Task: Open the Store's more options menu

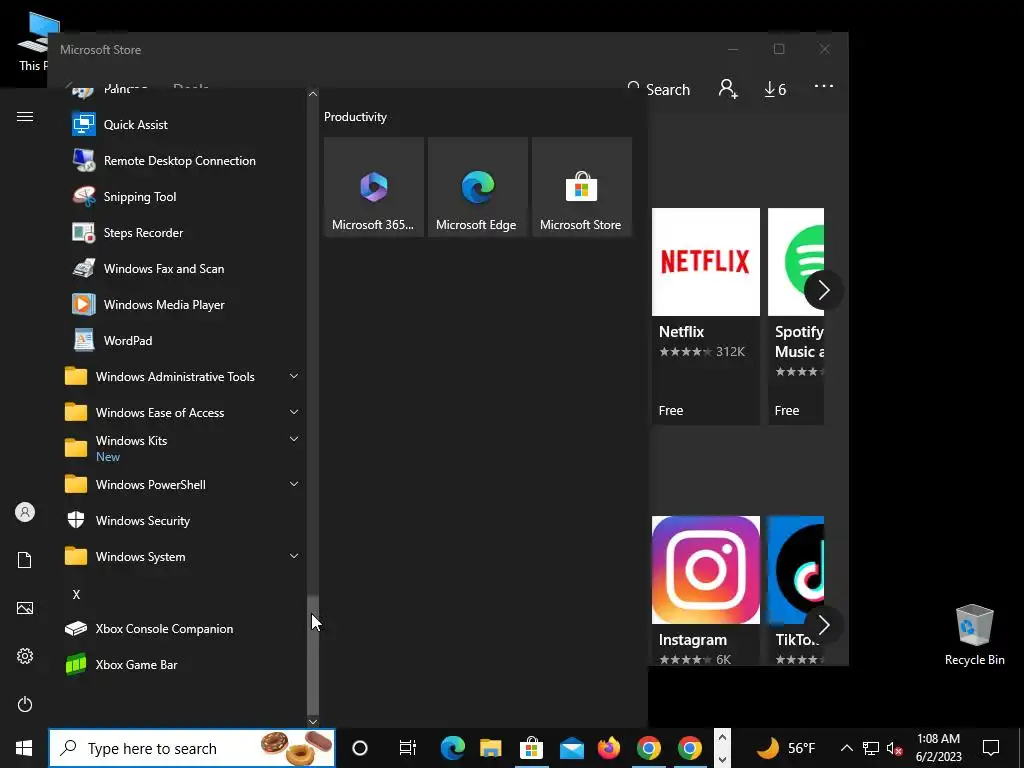Action: coord(824,87)
